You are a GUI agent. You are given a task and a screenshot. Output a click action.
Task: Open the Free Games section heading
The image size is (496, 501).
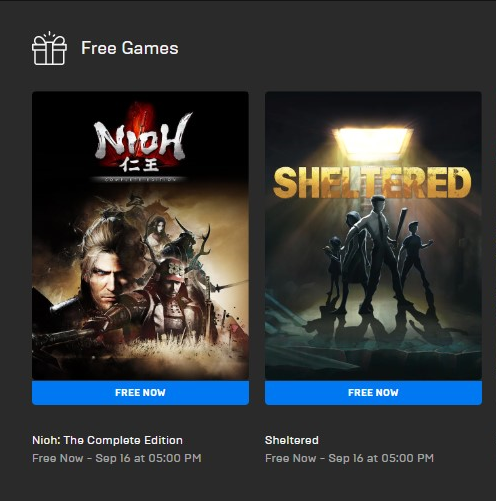(130, 48)
